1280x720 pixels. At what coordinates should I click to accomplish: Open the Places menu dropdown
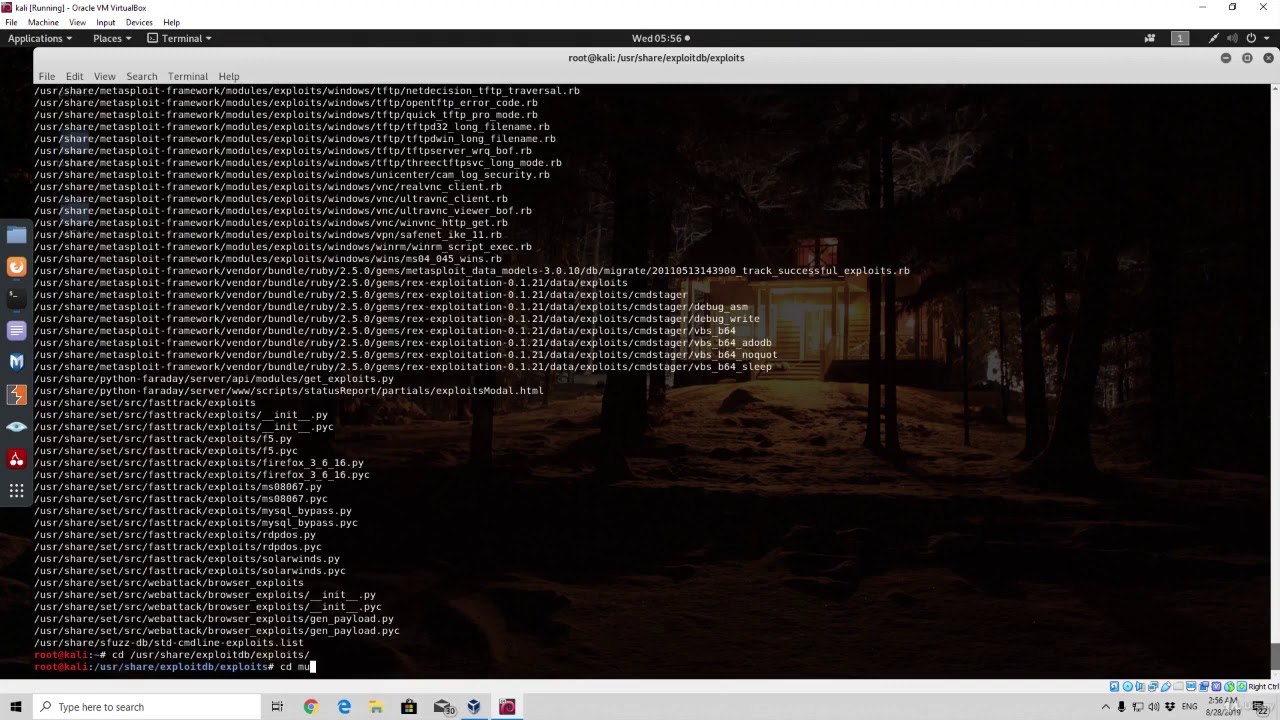[112, 38]
